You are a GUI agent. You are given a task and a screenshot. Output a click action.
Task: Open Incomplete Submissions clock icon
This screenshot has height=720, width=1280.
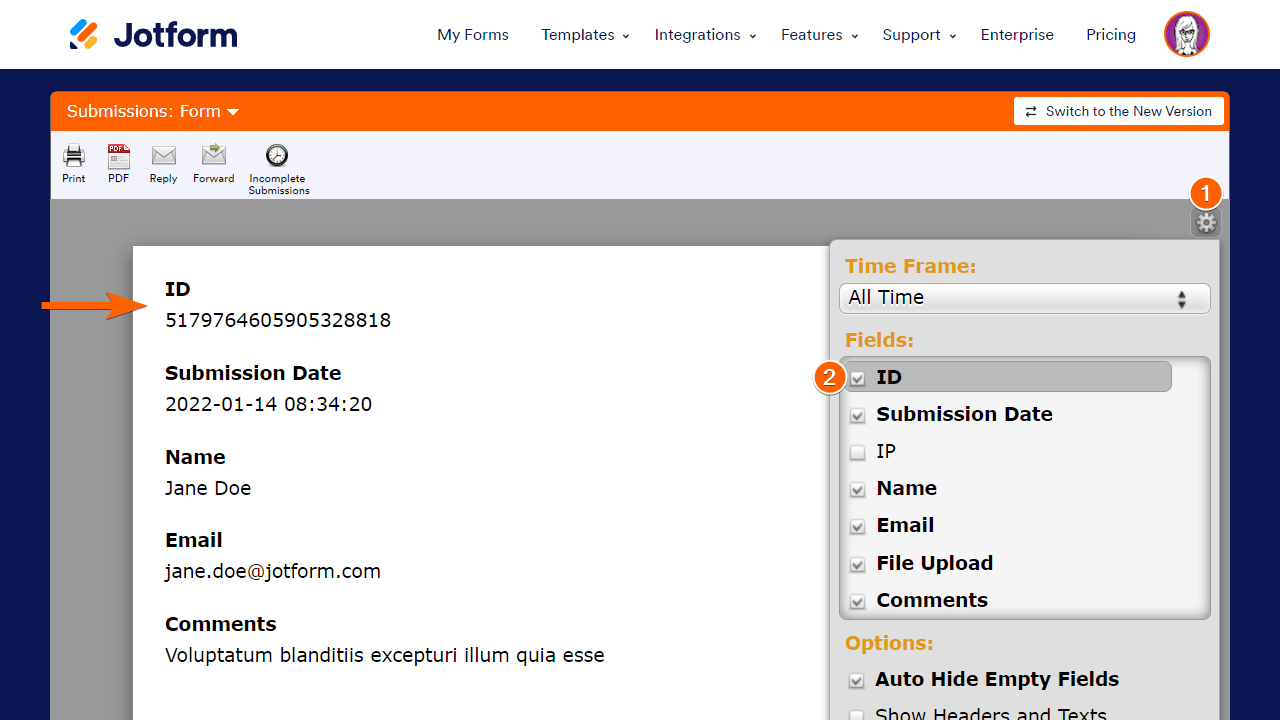pos(277,155)
